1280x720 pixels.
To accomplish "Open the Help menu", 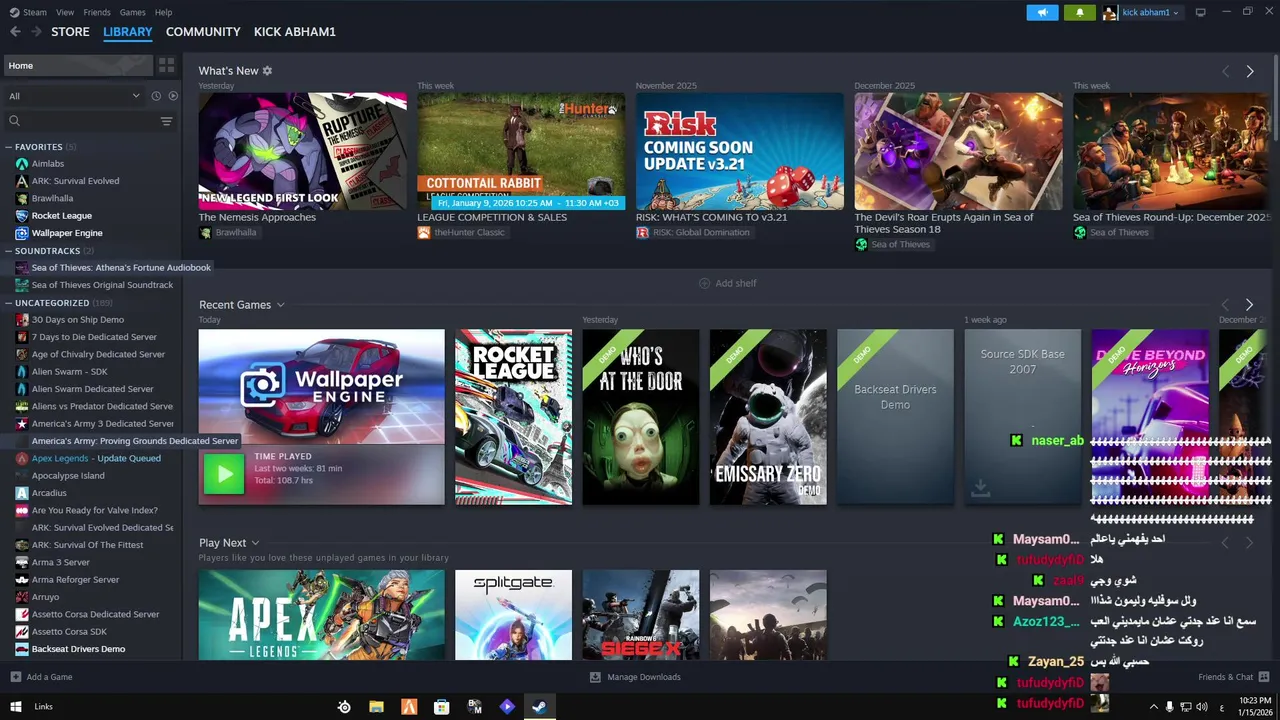I will coord(164,12).
